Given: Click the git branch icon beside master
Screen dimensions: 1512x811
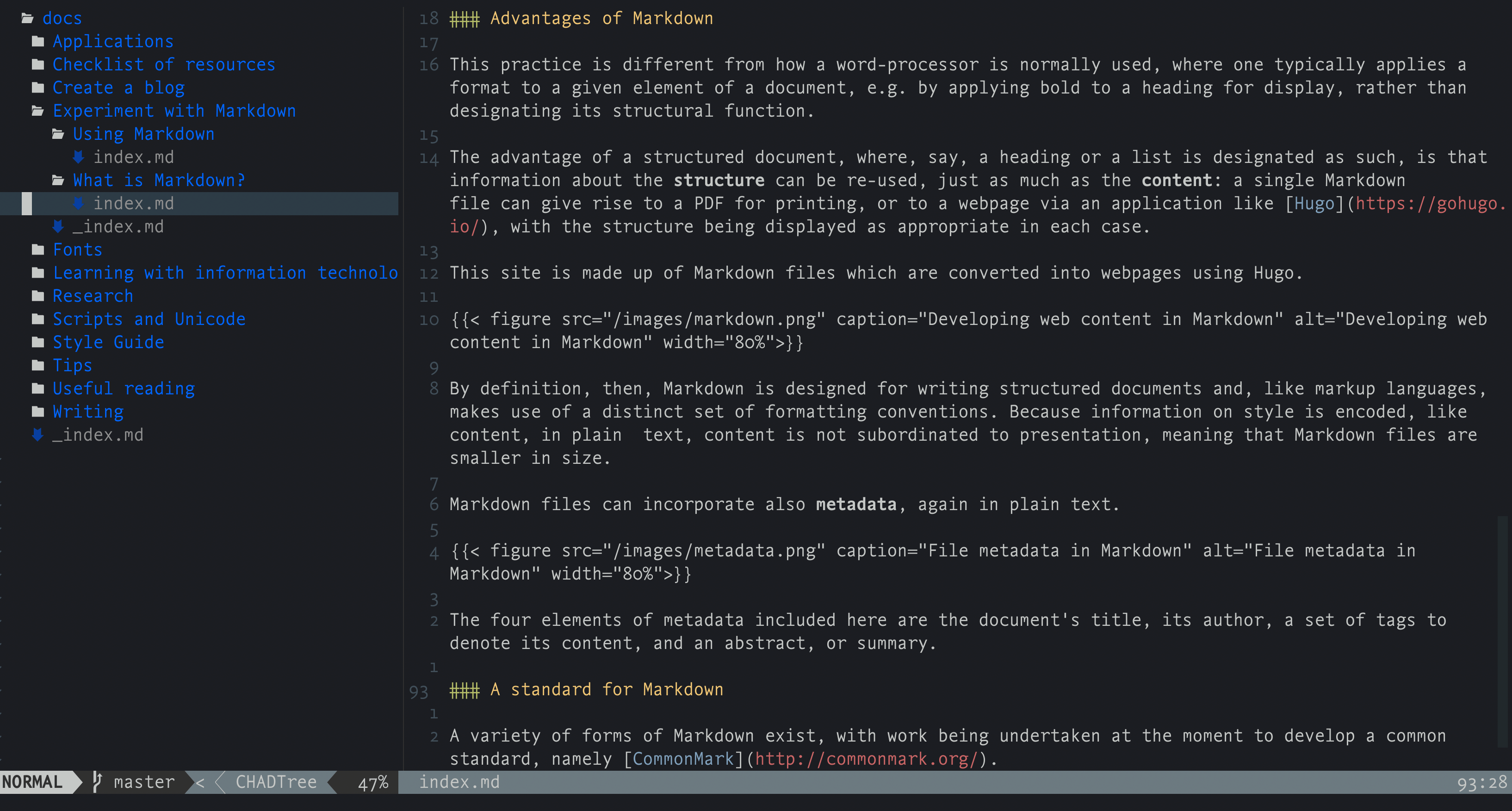Looking at the screenshot, I should (x=98, y=782).
